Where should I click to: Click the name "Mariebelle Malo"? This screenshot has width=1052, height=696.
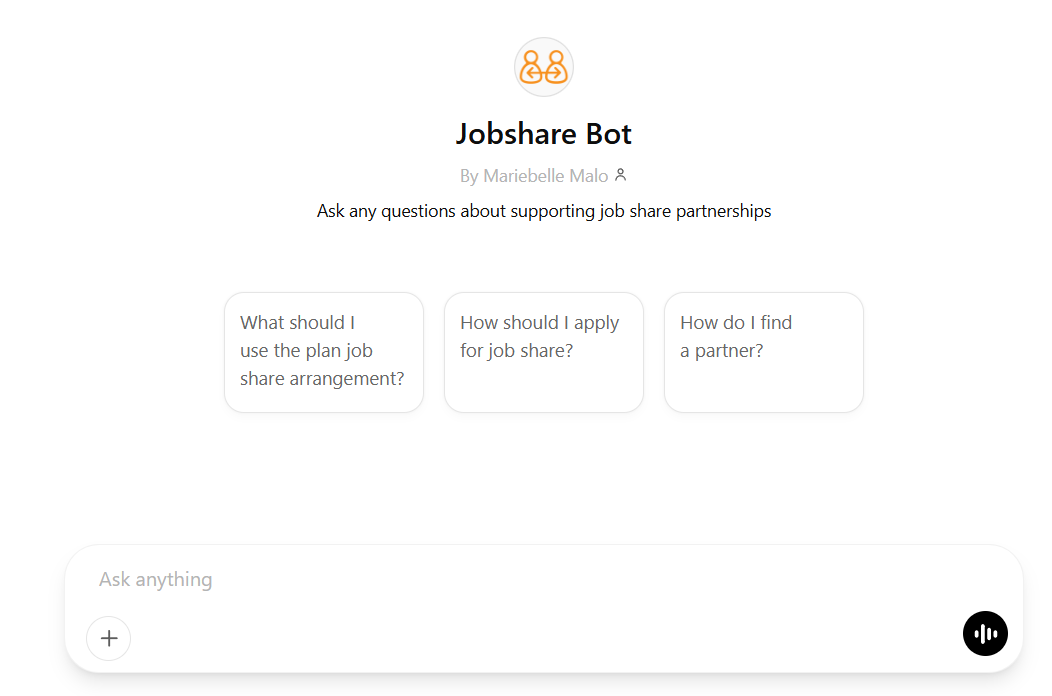coord(545,176)
